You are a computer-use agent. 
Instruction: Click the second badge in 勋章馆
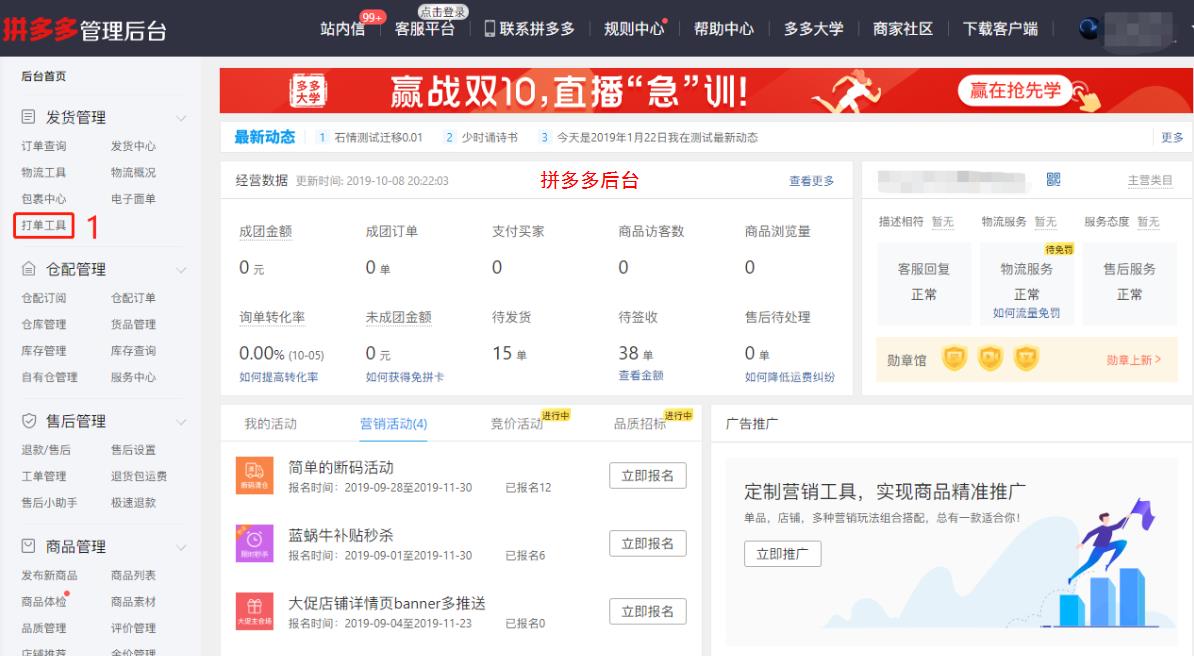990,357
